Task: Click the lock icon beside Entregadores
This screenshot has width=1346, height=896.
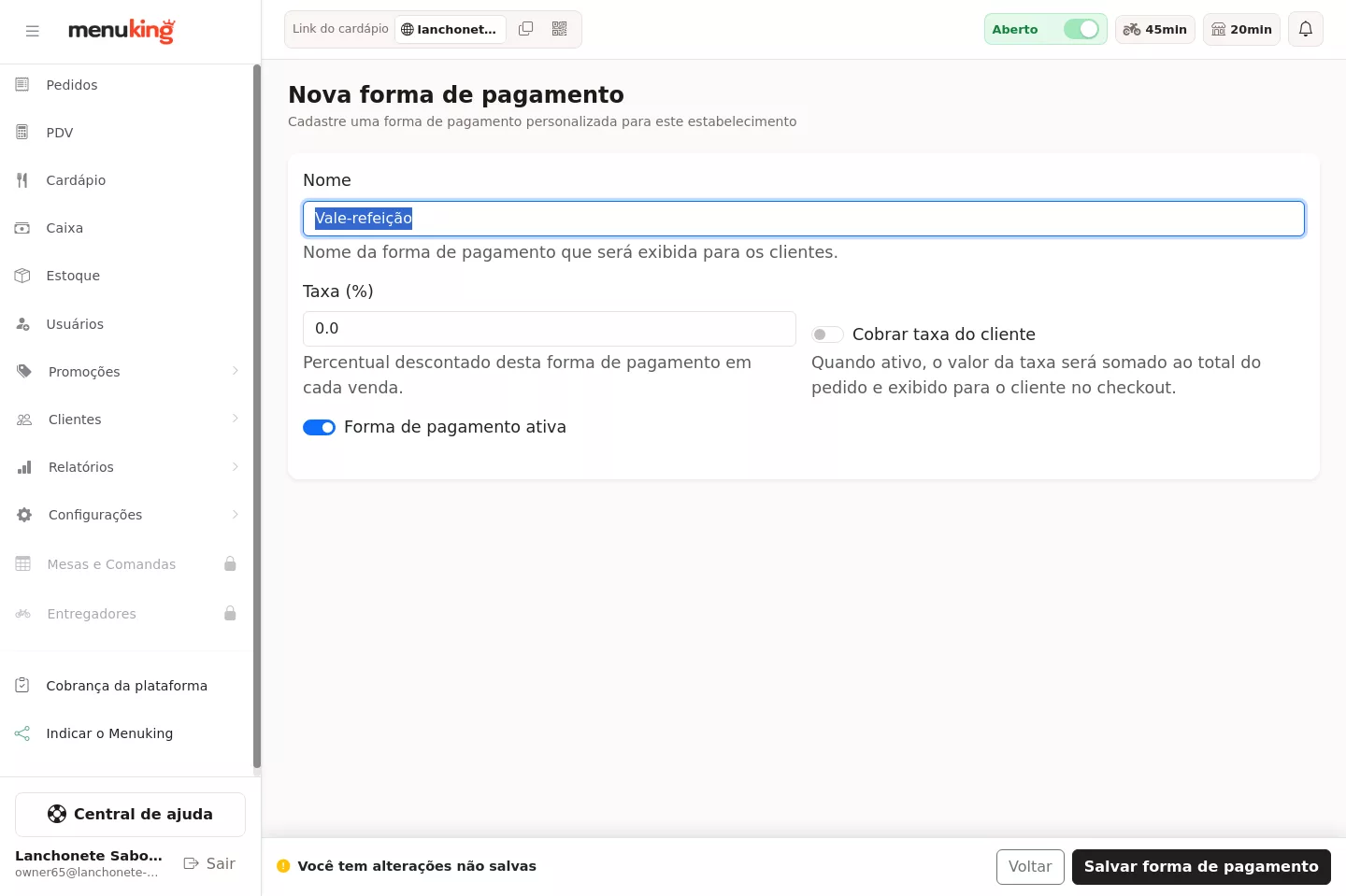Action: tap(230, 613)
